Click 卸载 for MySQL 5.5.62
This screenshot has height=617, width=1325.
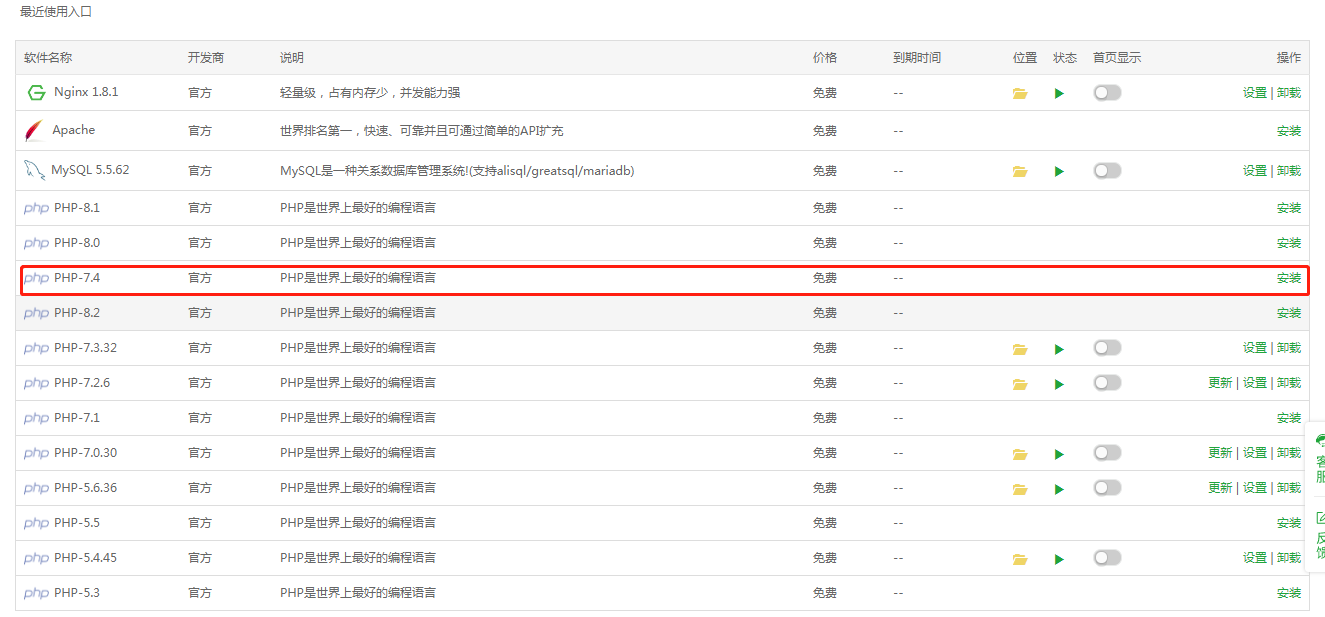1289,171
